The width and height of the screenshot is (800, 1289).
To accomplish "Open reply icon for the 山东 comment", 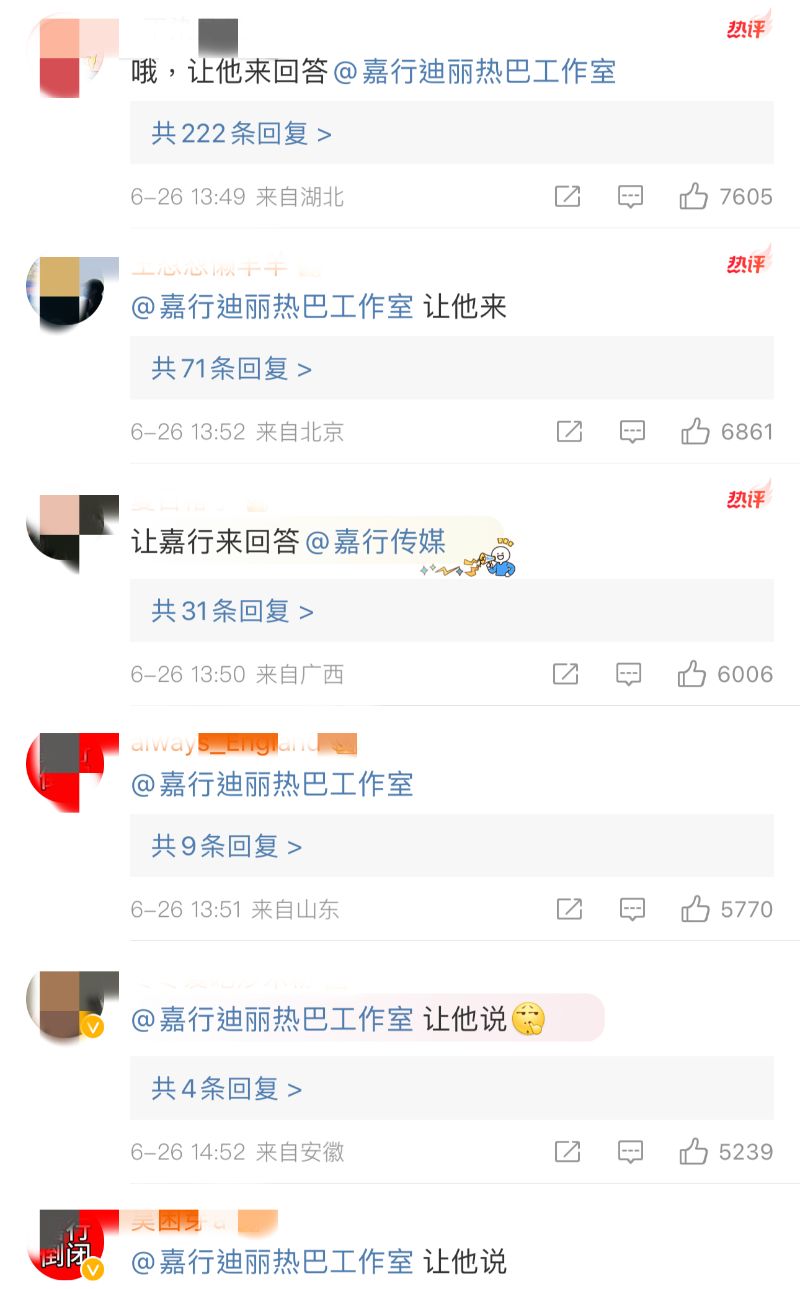I will pyautogui.click(x=632, y=909).
